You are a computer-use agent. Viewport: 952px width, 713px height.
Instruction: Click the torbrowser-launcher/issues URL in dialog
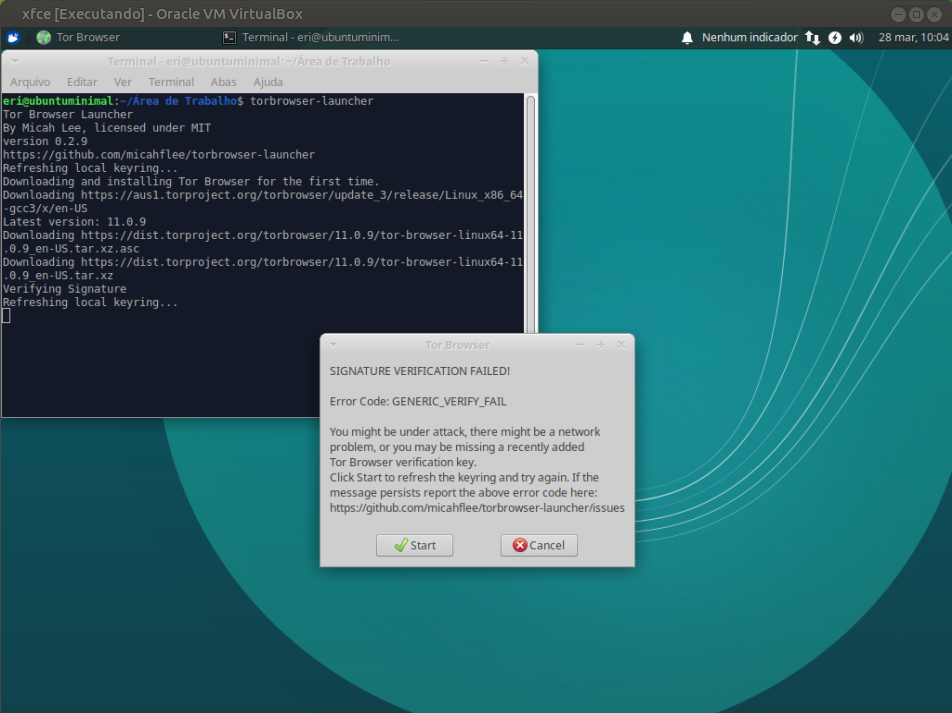pos(477,508)
